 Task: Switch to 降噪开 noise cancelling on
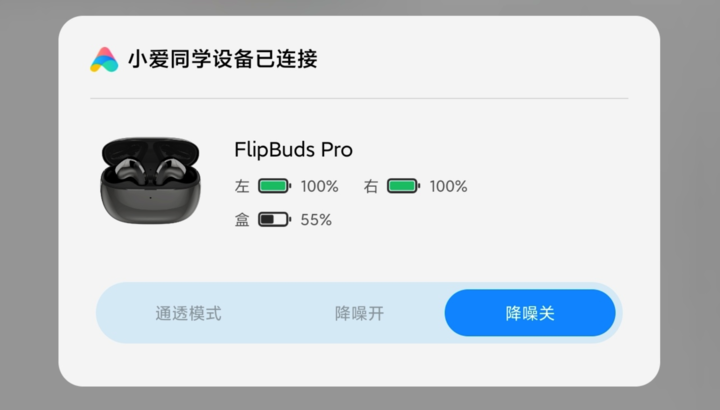[359, 313]
